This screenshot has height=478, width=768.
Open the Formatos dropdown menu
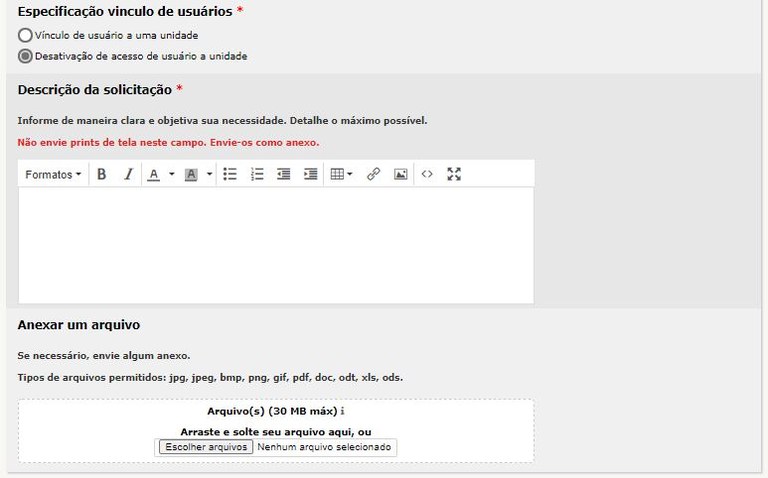pos(53,174)
